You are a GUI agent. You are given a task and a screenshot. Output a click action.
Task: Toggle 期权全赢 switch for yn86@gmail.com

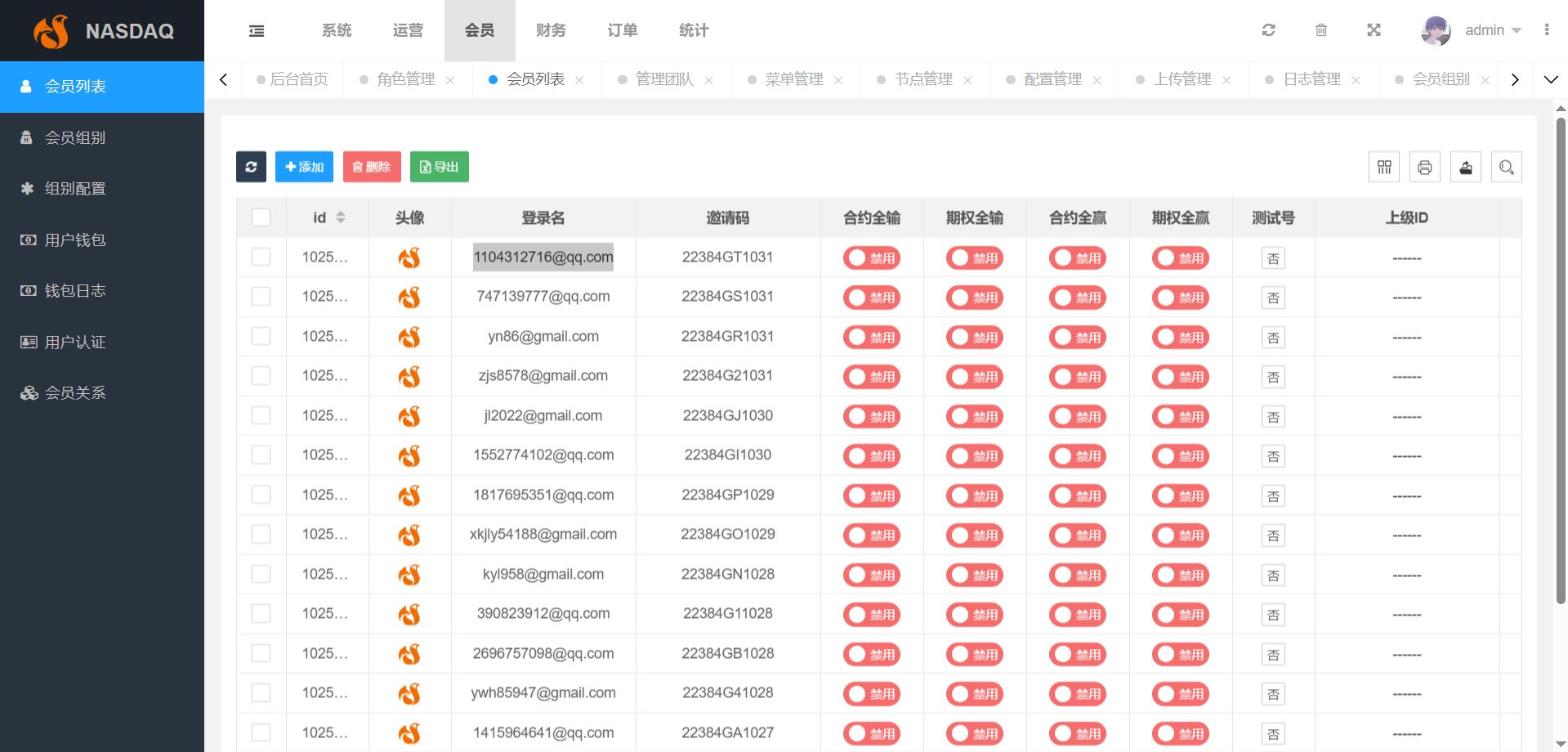pos(1180,338)
